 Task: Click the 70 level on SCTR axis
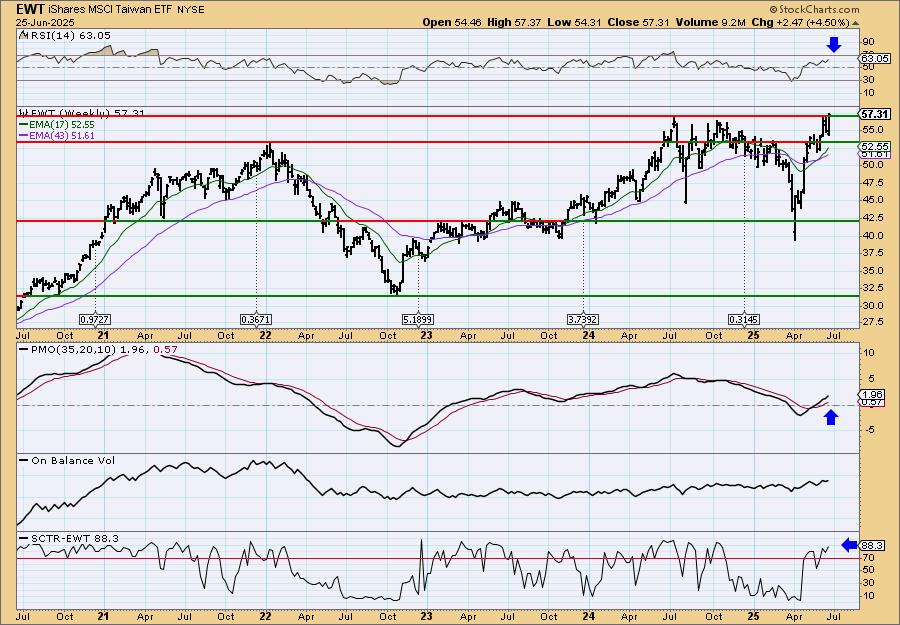[868, 557]
